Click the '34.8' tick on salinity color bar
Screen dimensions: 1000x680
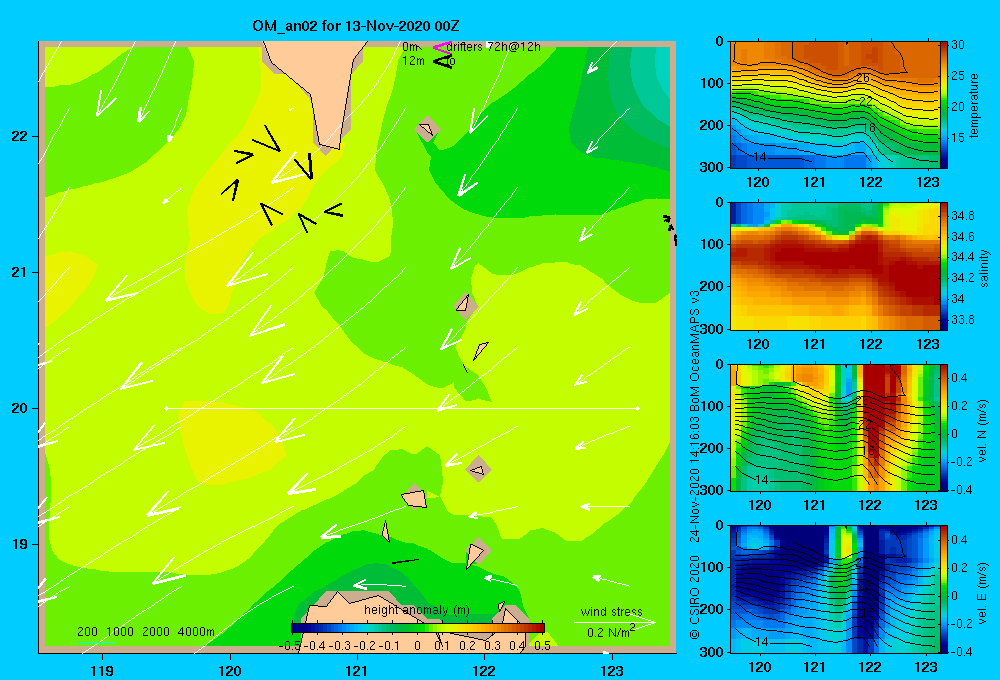pos(963,216)
